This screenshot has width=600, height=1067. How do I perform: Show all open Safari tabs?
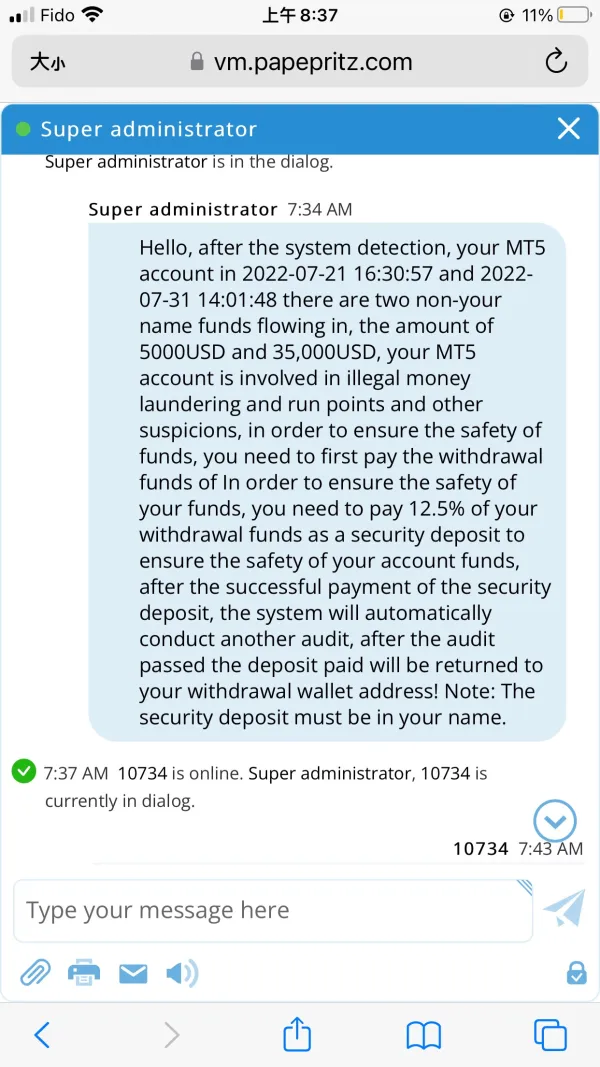(x=550, y=1034)
